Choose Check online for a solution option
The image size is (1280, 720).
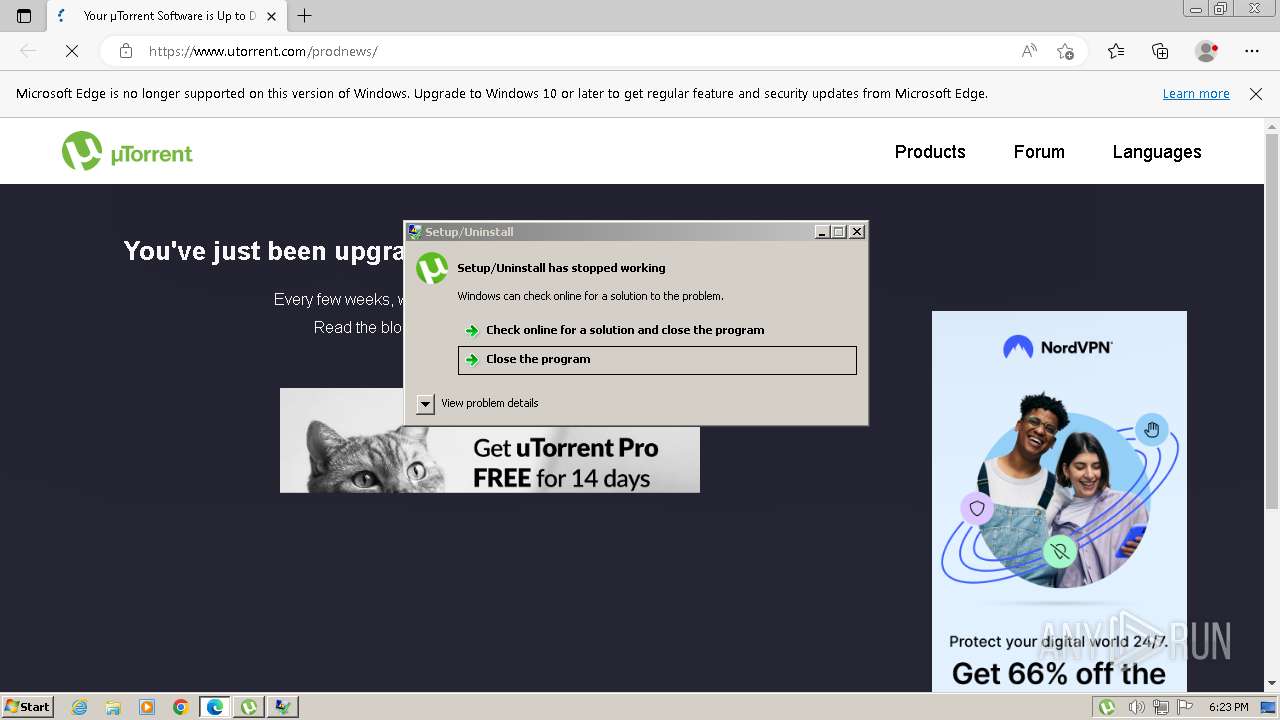click(x=657, y=330)
